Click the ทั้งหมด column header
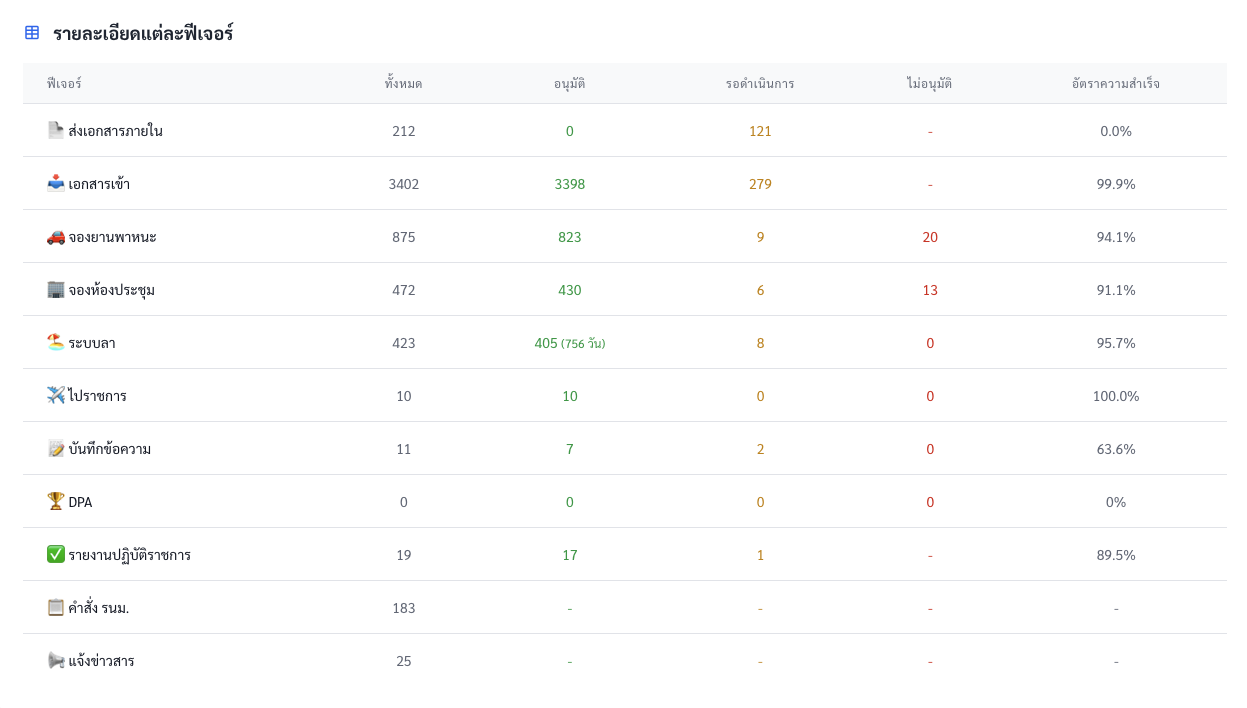Screen dimensions: 1247x708 tap(403, 83)
